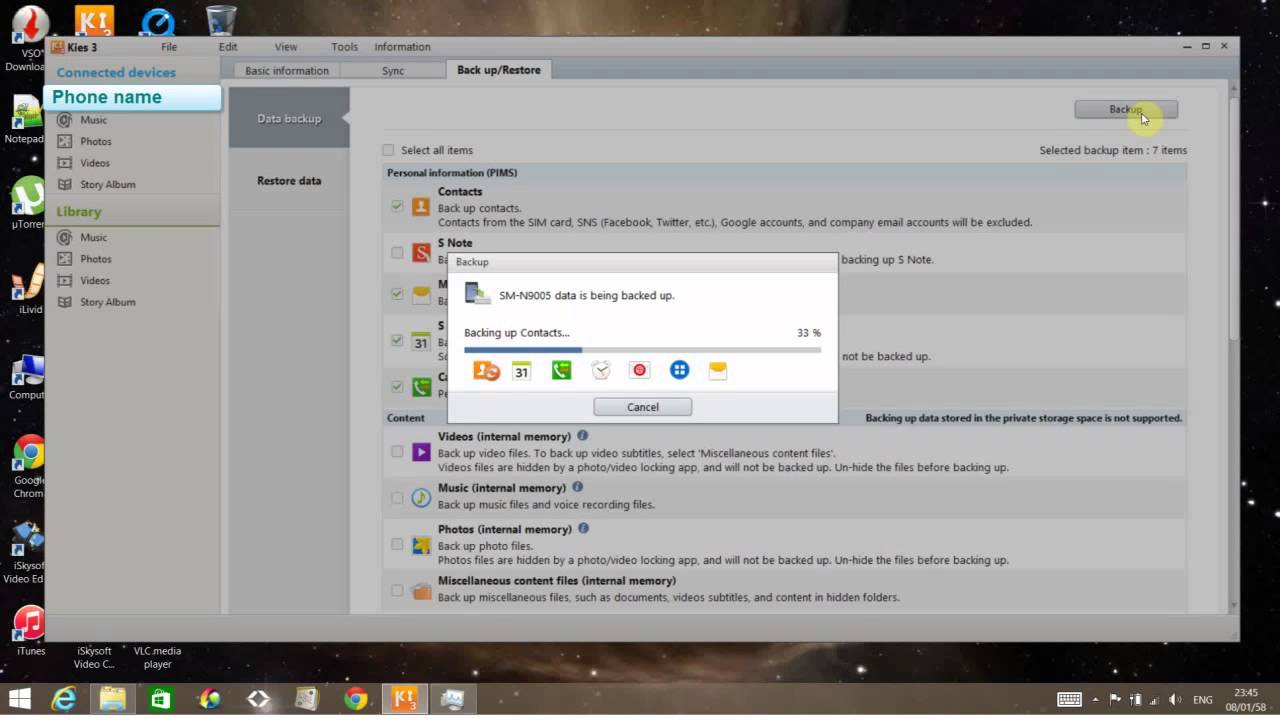This screenshot has height=720, width=1280.
Task: Check the S Note backup checkbox
Action: 397,252
